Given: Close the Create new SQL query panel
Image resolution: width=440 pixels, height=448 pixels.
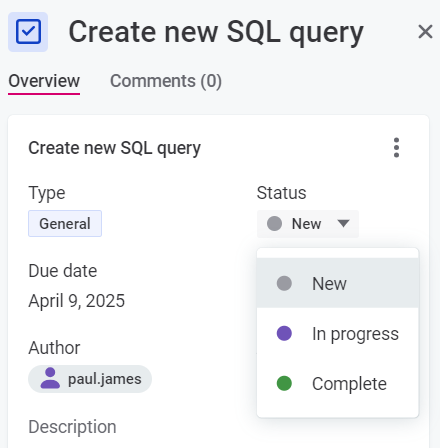Looking at the screenshot, I should 425,32.
